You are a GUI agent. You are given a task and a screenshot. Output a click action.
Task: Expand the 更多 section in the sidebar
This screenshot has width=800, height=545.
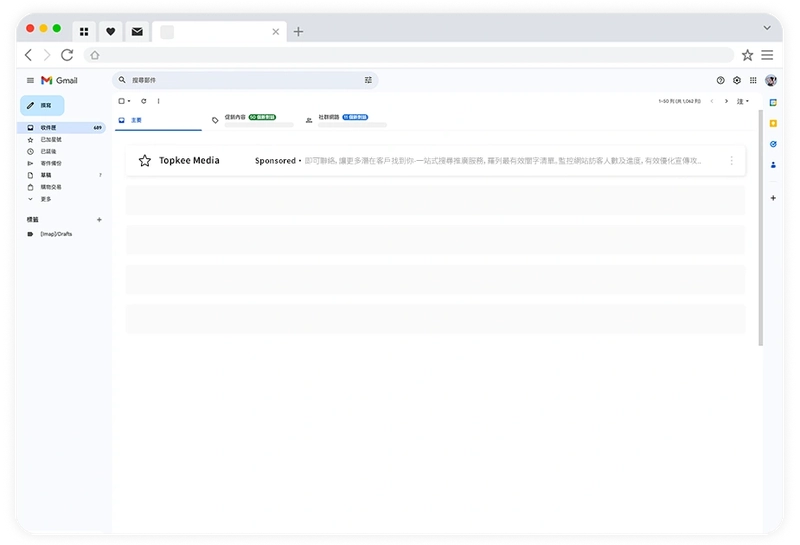click(x=45, y=199)
